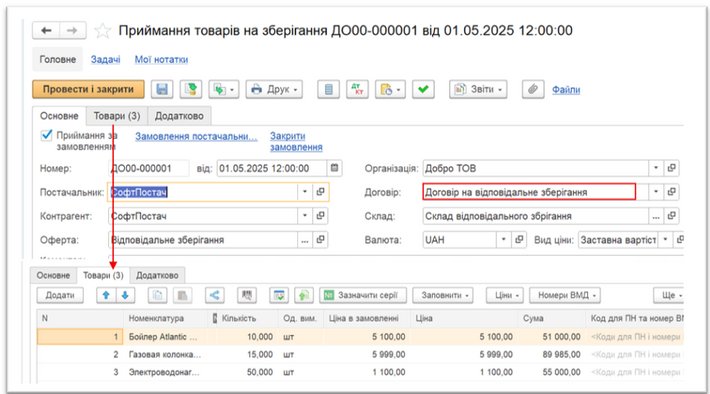Viewport: 710px width, 394px height.
Task: Expand the Постачальник dropdown arrow
Action: click(305, 192)
